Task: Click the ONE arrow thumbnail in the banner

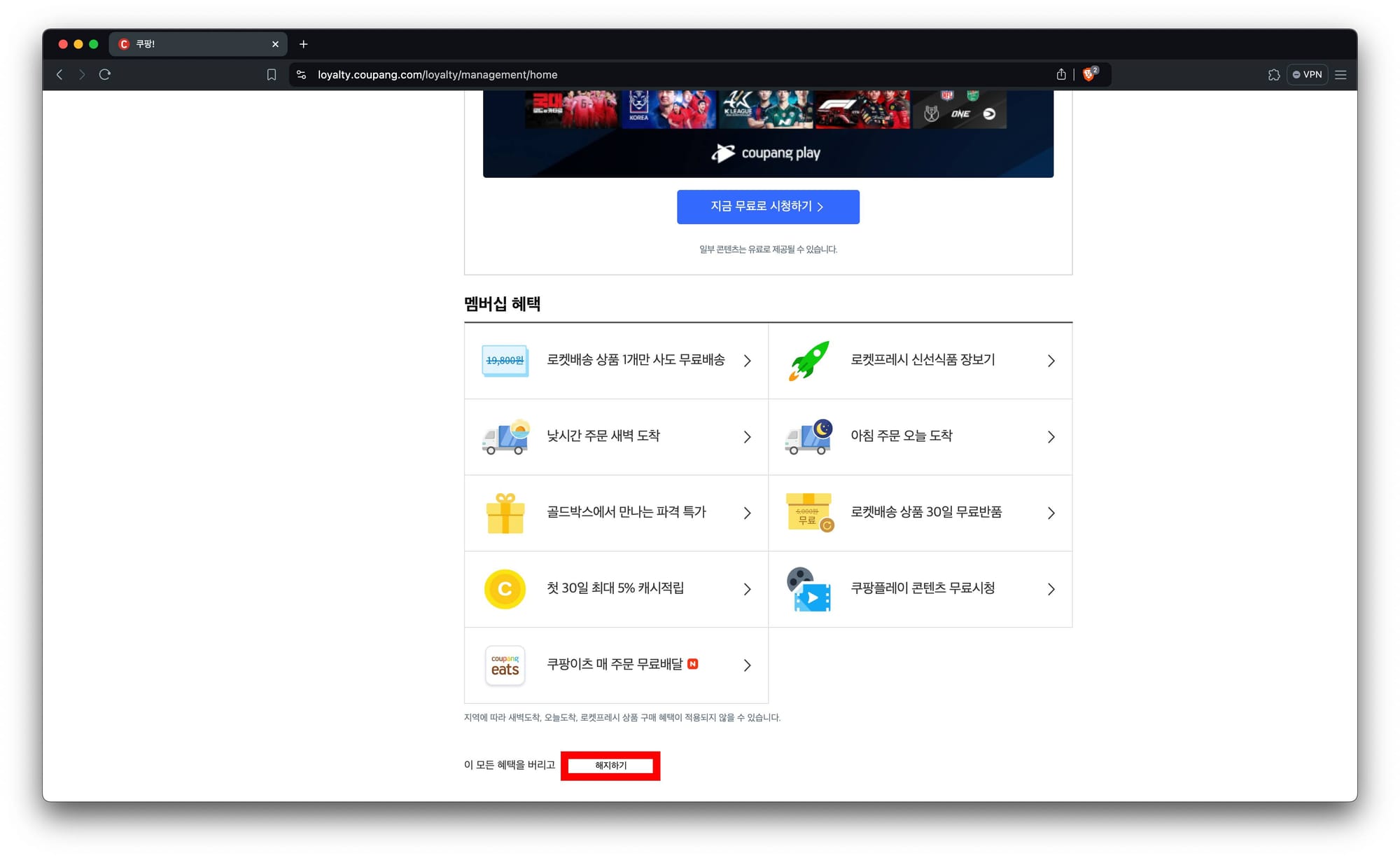Action: [960, 110]
